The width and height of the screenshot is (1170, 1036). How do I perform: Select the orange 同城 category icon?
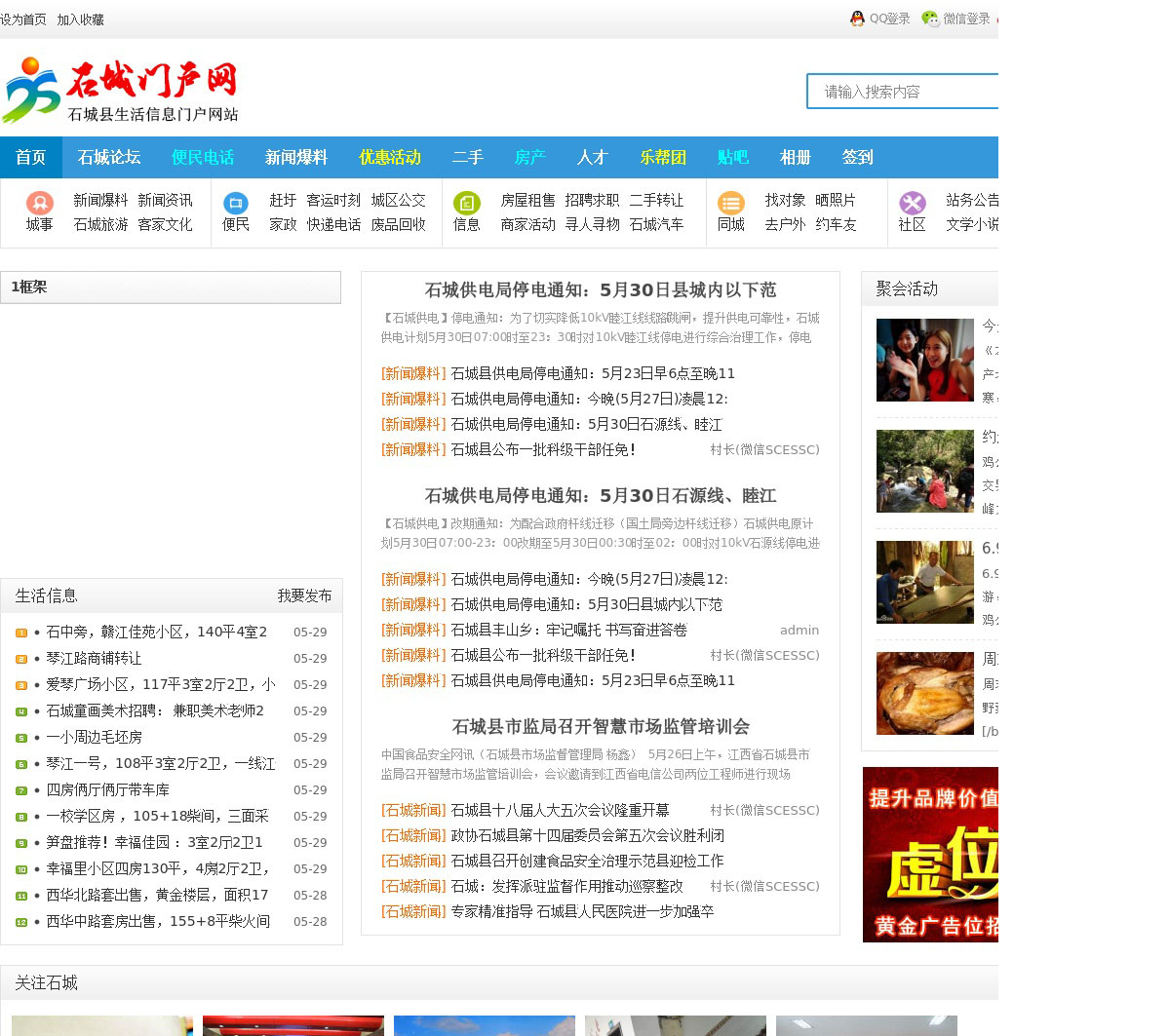730,203
